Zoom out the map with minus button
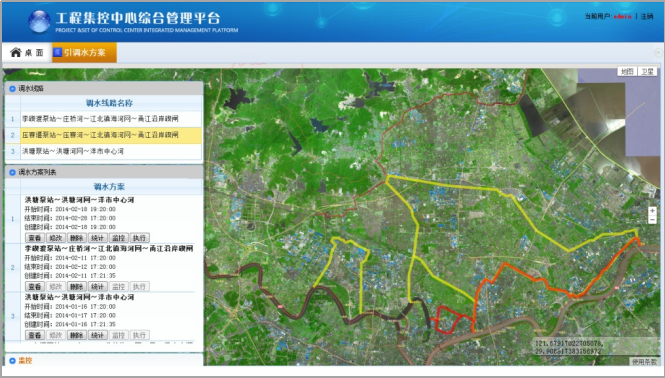The width and height of the screenshot is (665, 378). pyautogui.click(x=652, y=219)
